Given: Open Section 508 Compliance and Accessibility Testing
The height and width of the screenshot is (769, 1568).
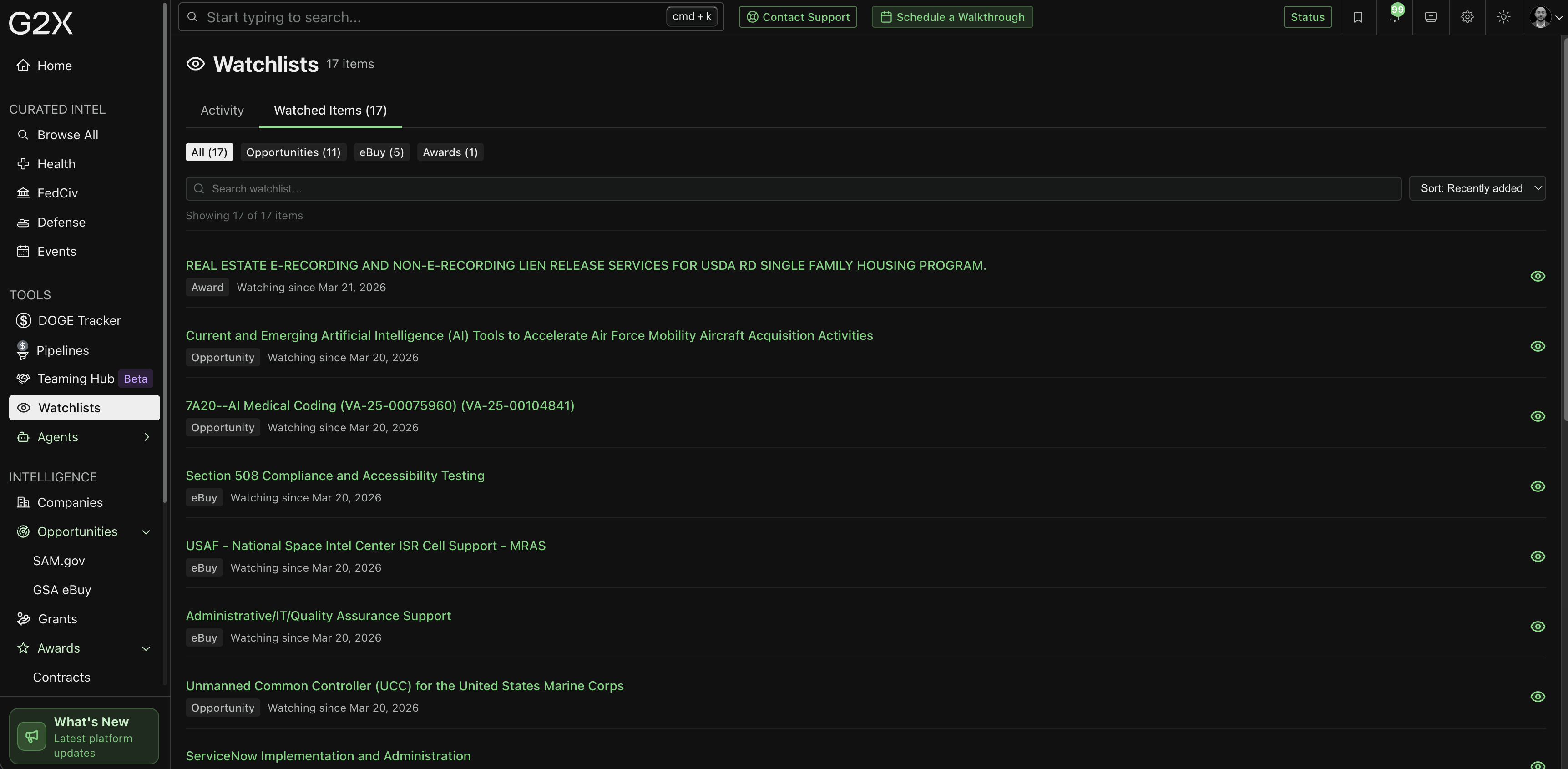Looking at the screenshot, I should (335, 476).
